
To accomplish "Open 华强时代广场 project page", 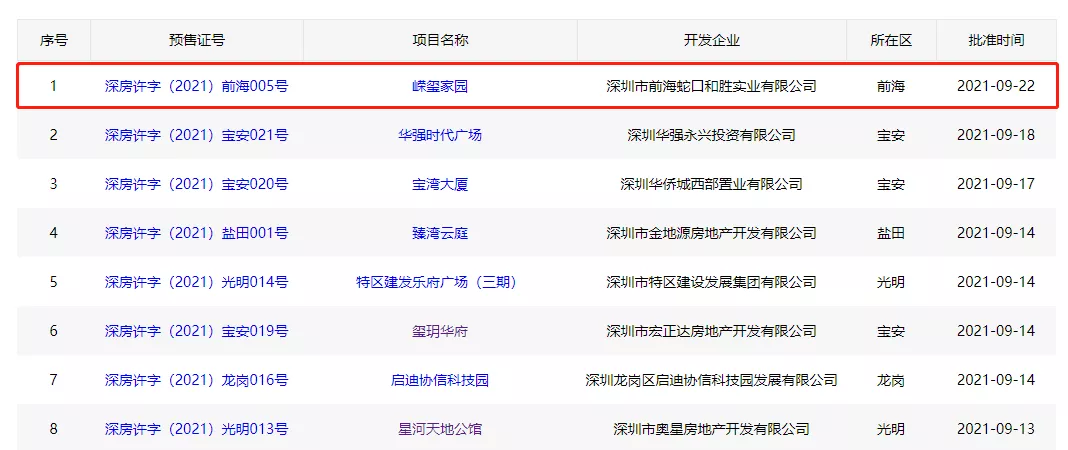I will click(x=440, y=135).
